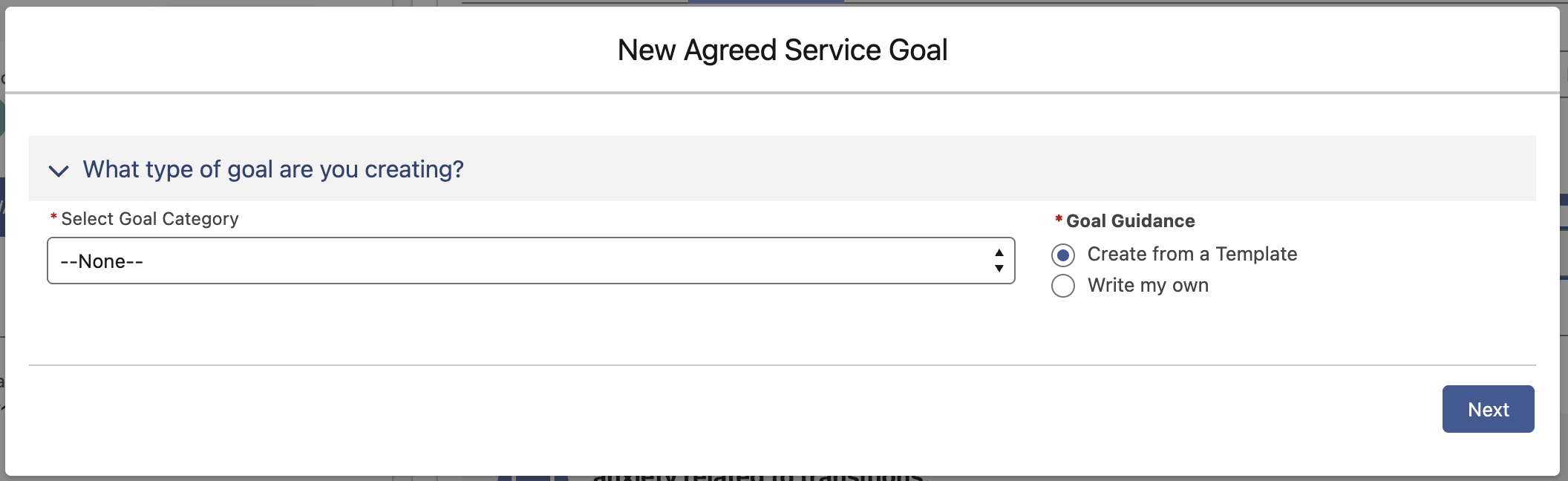Click the Select Goal Category label

point(148,218)
